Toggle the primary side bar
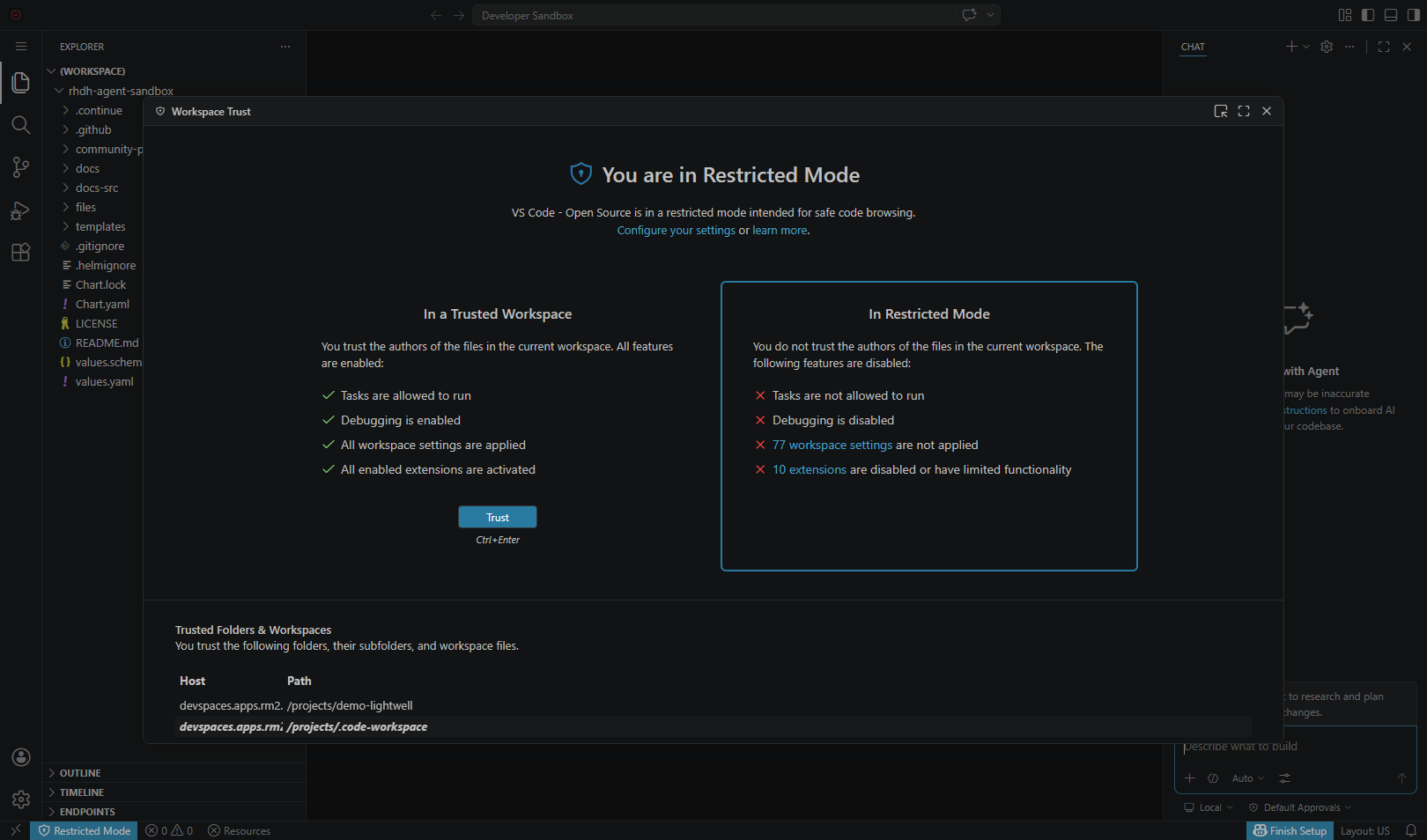This screenshot has height=840, width=1427. [x=1368, y=15]
